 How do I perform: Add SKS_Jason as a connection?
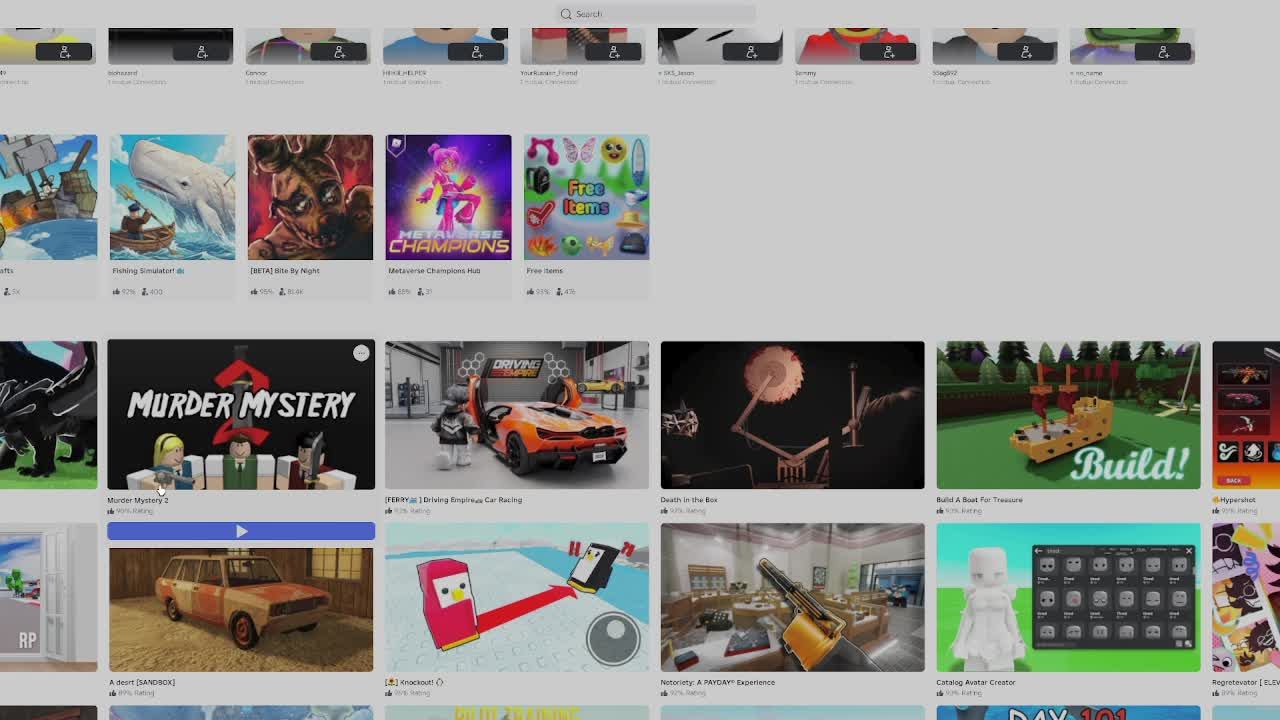point(751,52)
